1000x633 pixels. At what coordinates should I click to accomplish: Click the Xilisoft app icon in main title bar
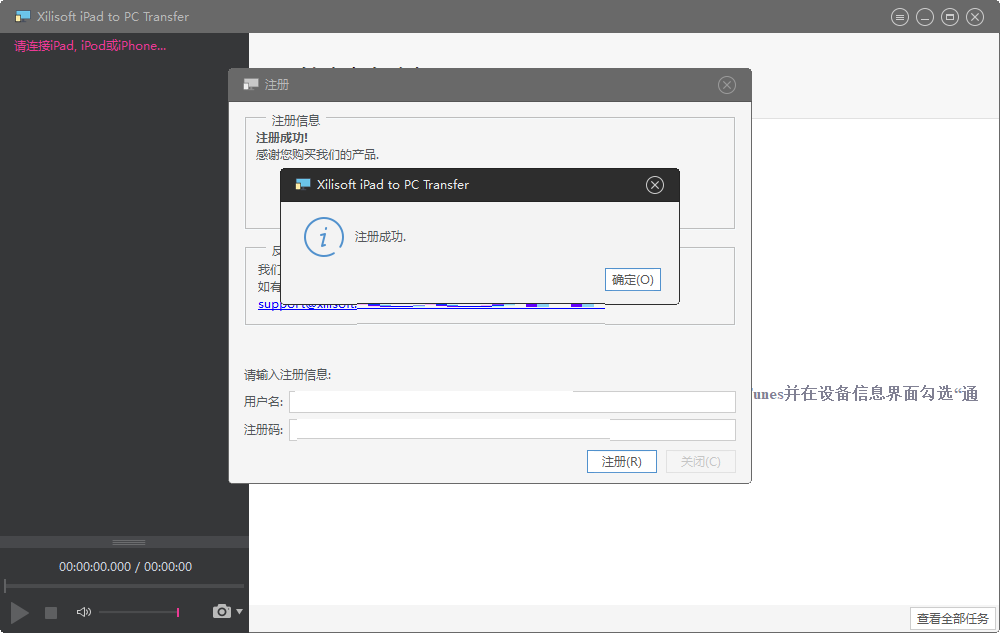[x=23, y=17]
